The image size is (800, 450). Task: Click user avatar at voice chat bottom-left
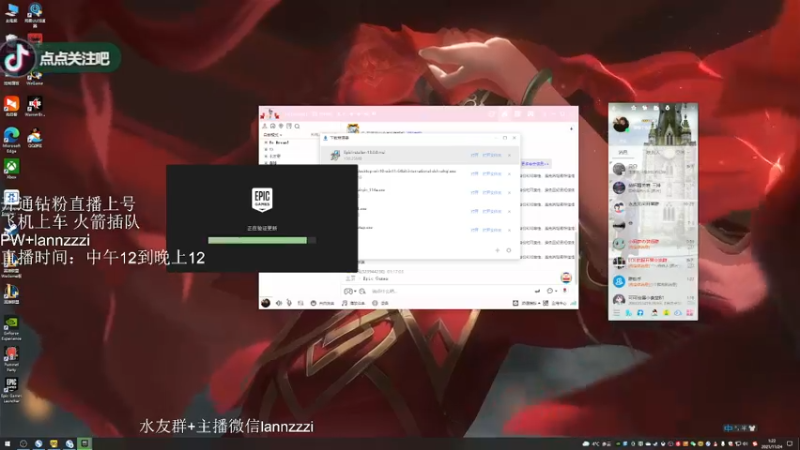(x=265, y=303)
